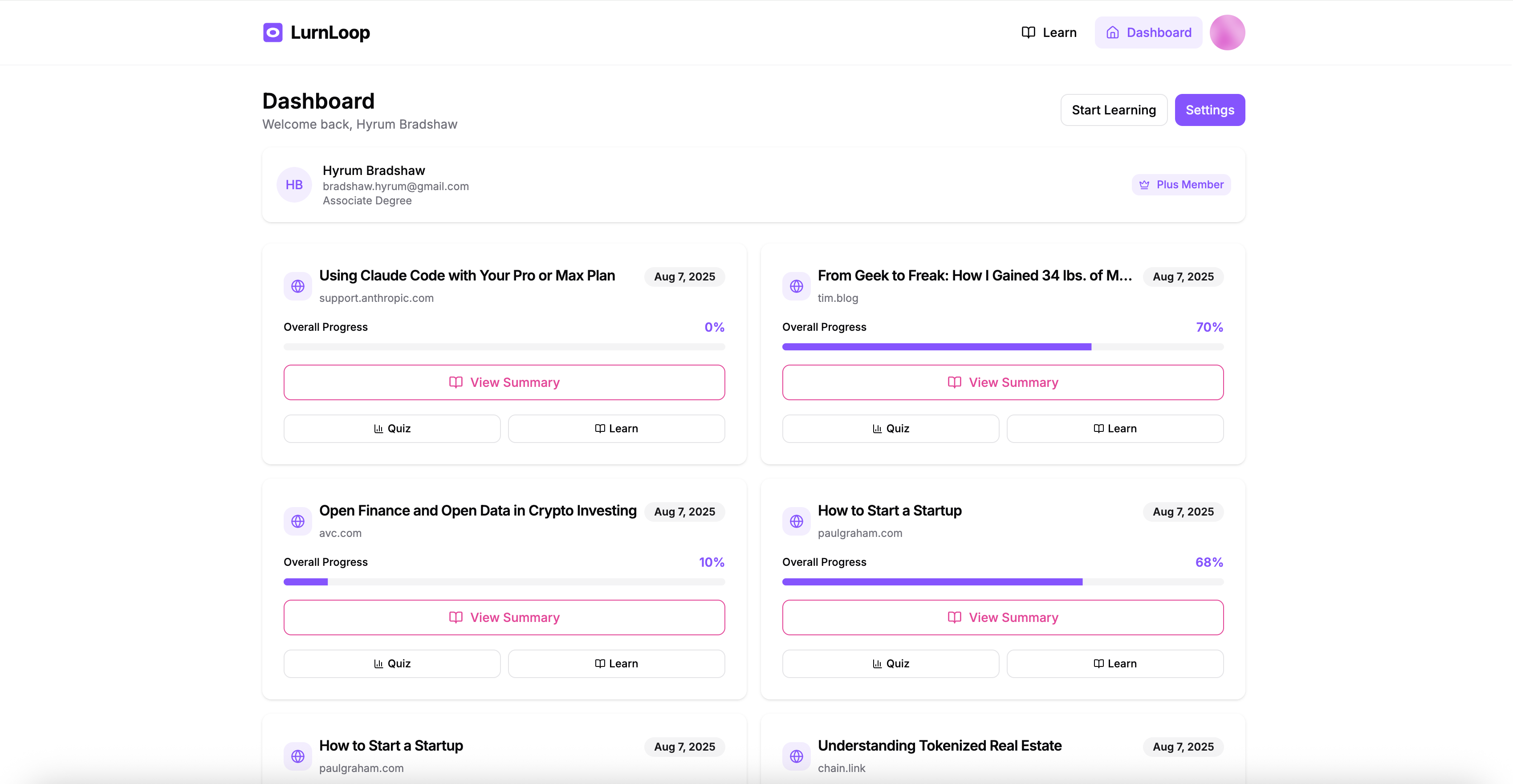The width and height of the screenshot is (1513, 784).
Task: Click the 0% progress bar on Claude Code card
Action: click(504, 347)
